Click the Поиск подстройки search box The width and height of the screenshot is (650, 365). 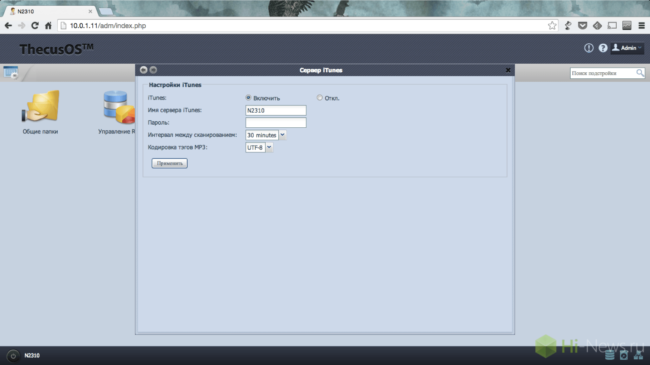(x=603, y=73)
